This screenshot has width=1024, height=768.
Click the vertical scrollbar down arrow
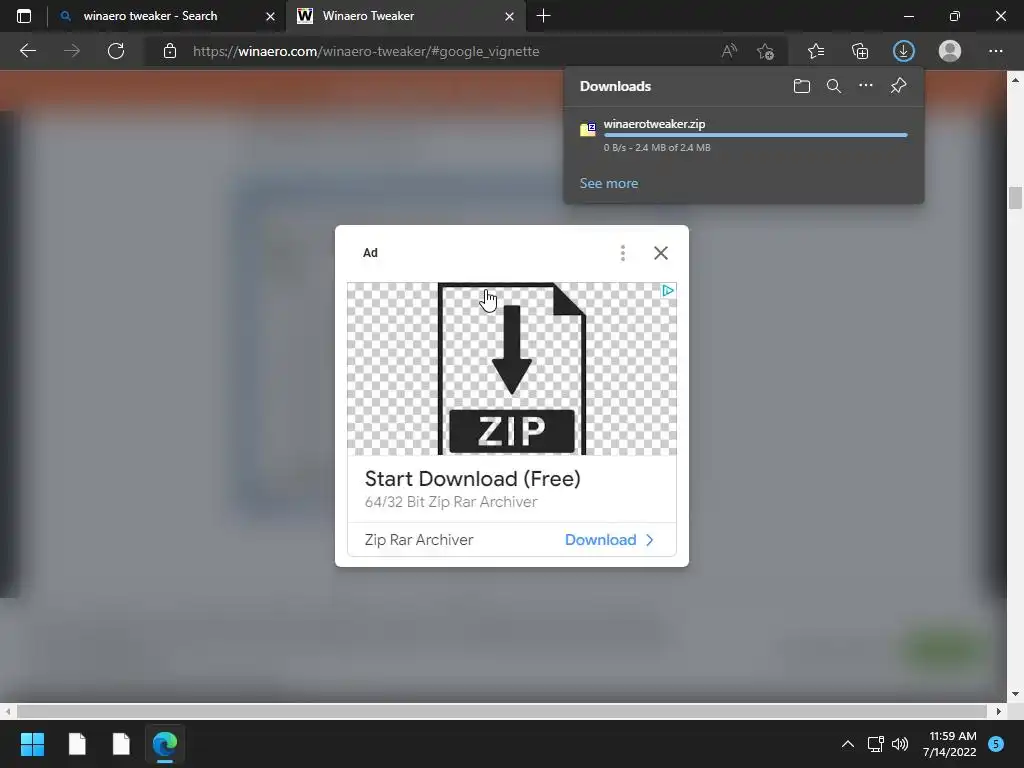1015,694
